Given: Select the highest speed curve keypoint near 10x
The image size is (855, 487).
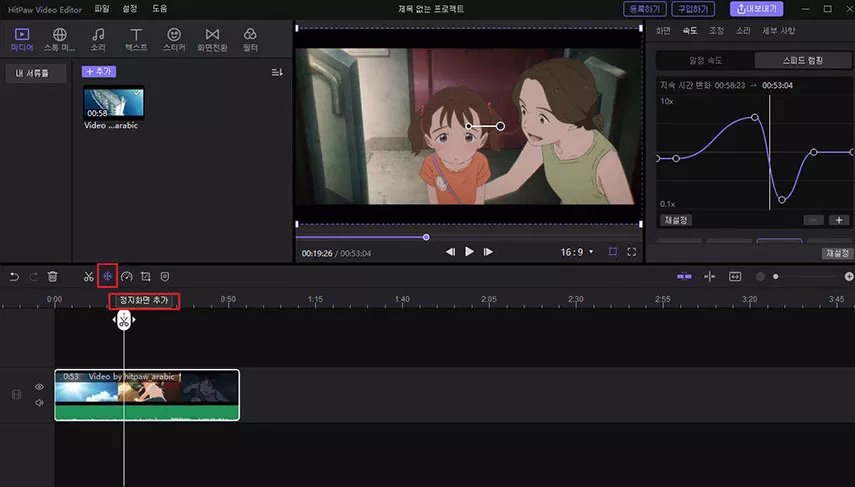Looking at the screenshot, I should point(755,117).
